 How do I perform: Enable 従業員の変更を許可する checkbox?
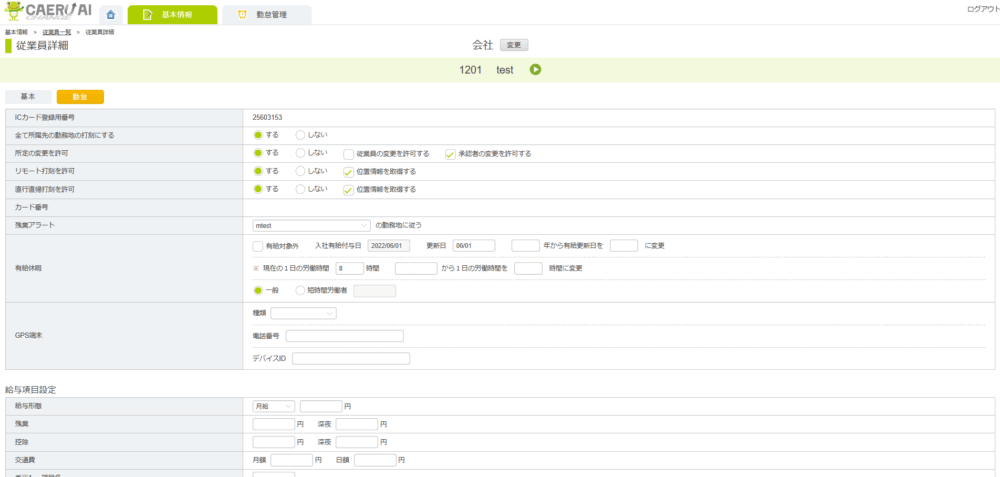click(x=348, y=154)
